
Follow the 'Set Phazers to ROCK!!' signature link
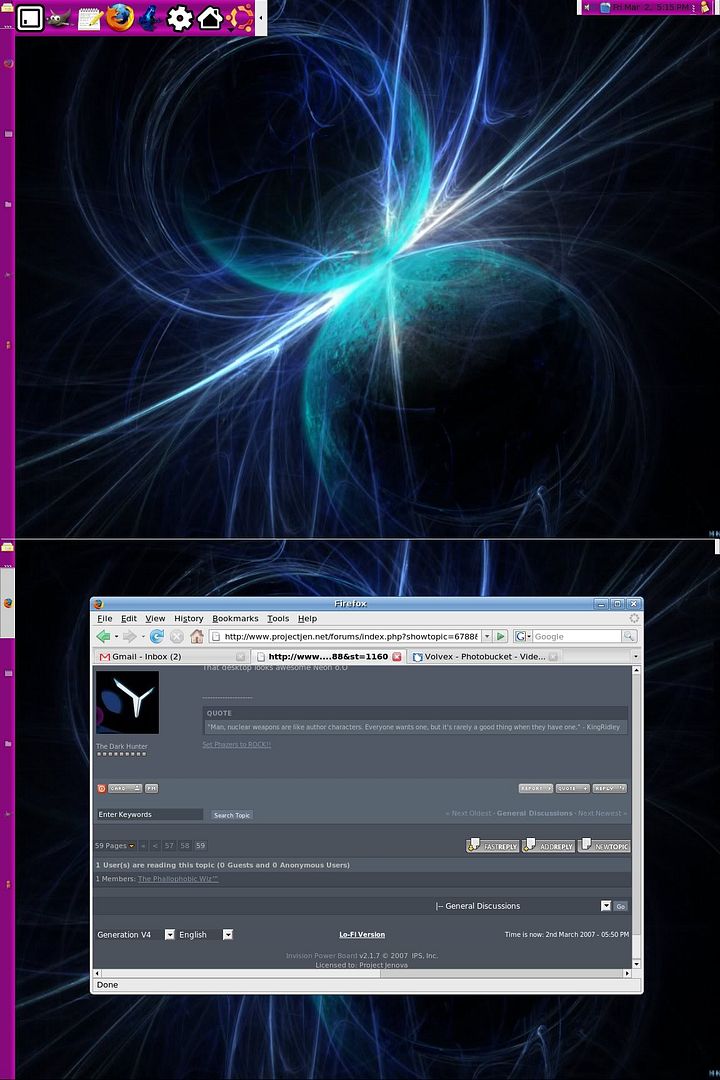(236, 744)
